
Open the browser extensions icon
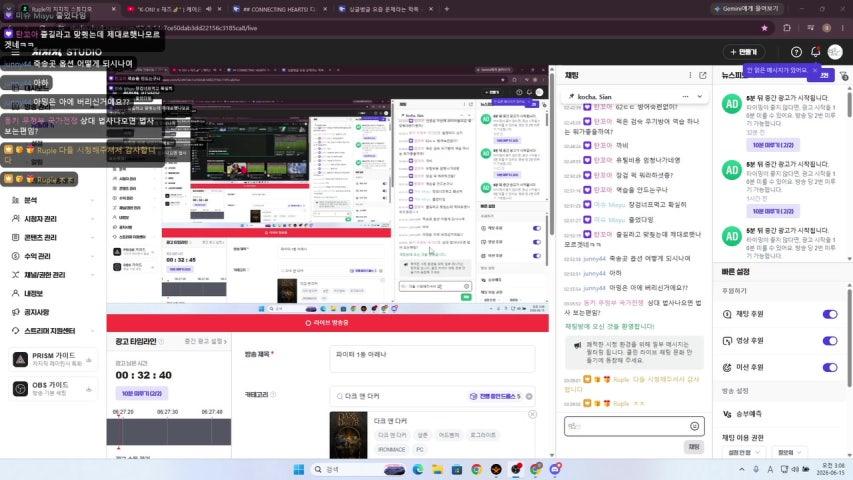click(787, 28)
